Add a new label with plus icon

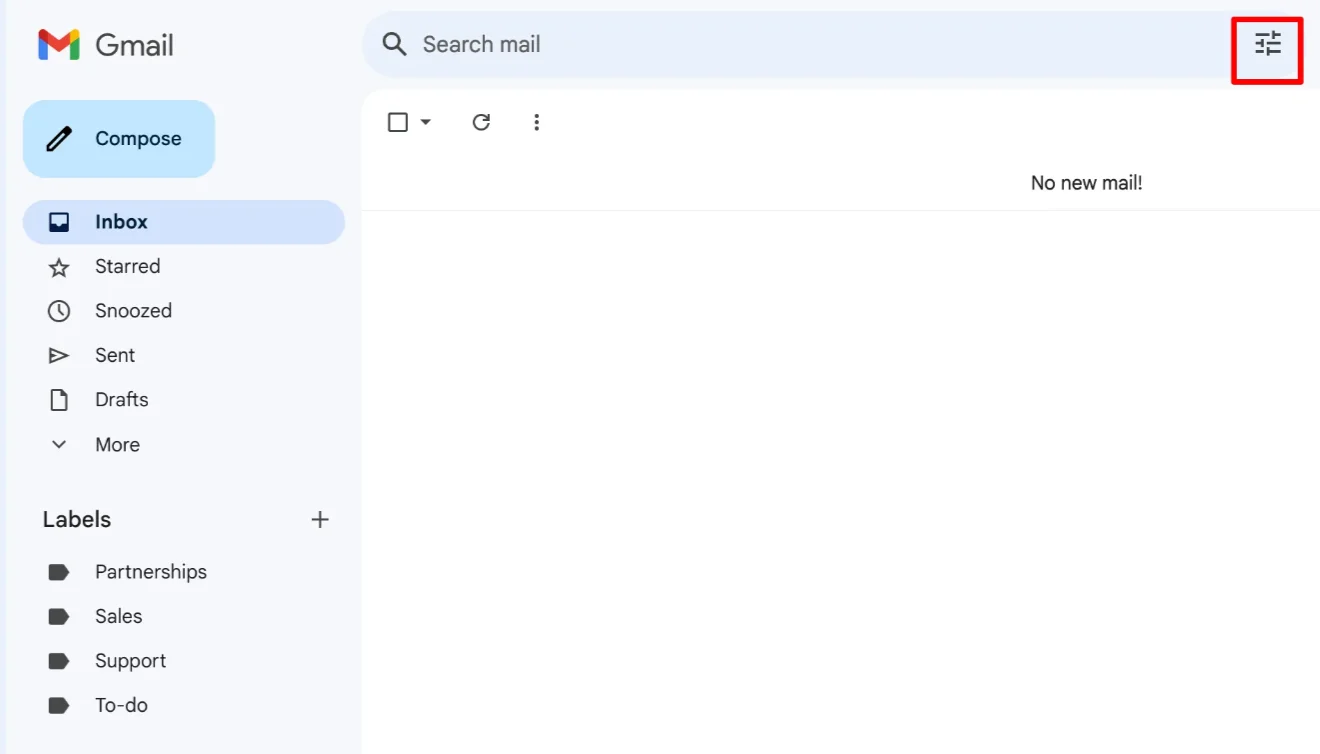tap(320, 519)
